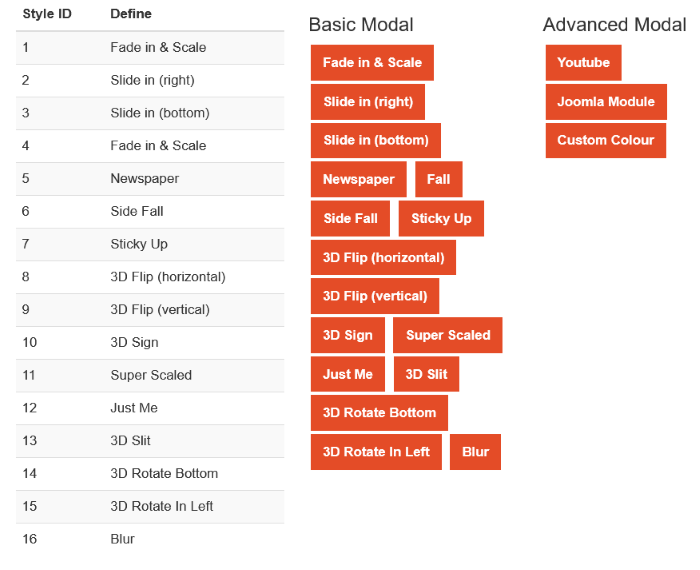Screen dimensions: 700x570
Task: Open the Youtube advanced modal
Action: pos(583,63)
